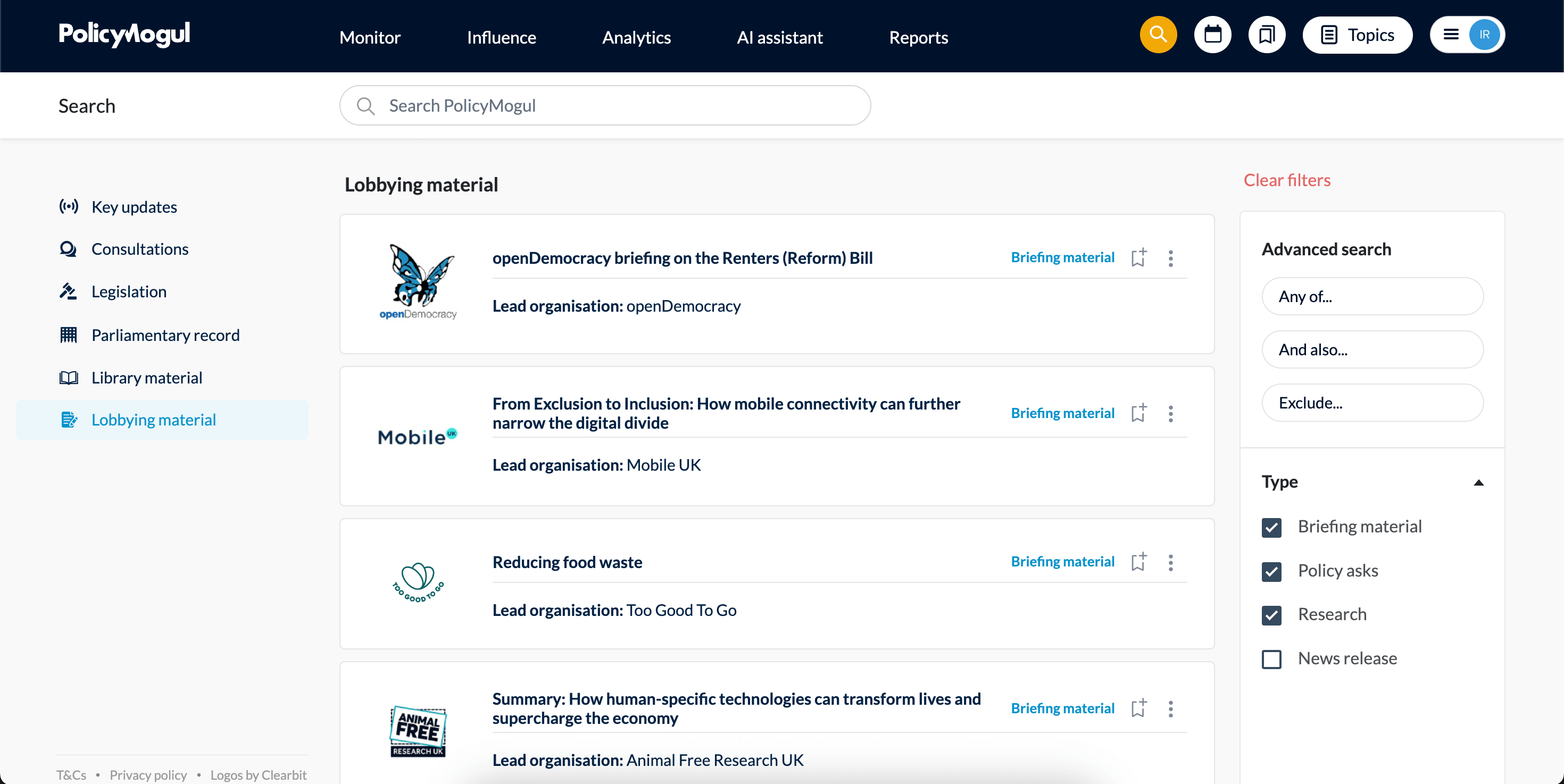
Task: Click the PolicyMogul logo
Action: click(x=124, y=35)
